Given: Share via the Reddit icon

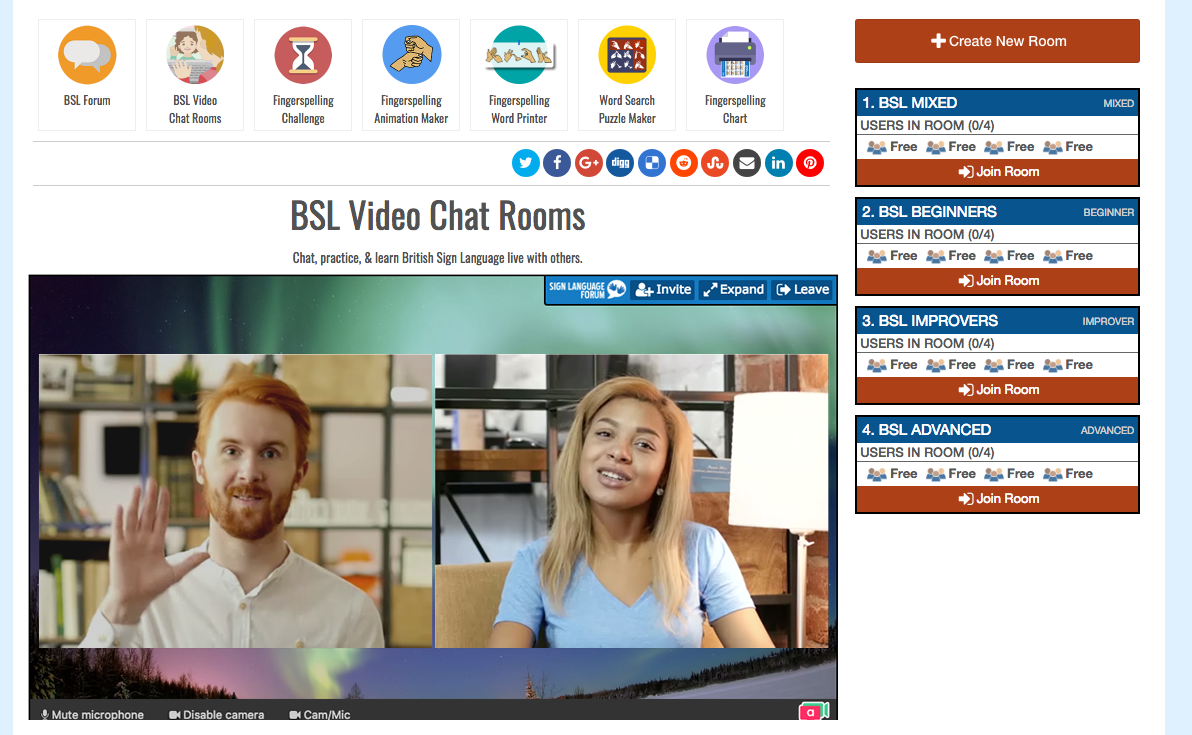Looking at the screenshot, I should coord(684,163).
